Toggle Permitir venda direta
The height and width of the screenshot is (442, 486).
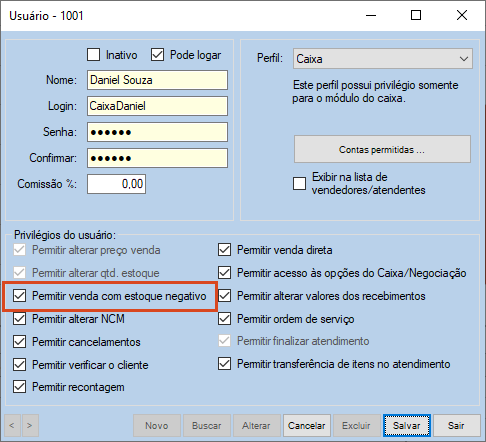(225, 250)
